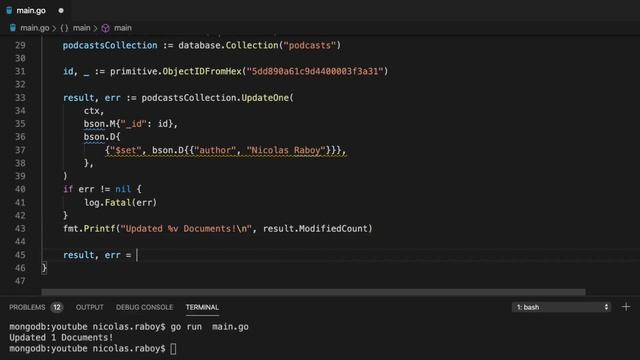Click UpdateOne method call on line 33
Viewport: 640px width, 360px height.
pos(265,98)
